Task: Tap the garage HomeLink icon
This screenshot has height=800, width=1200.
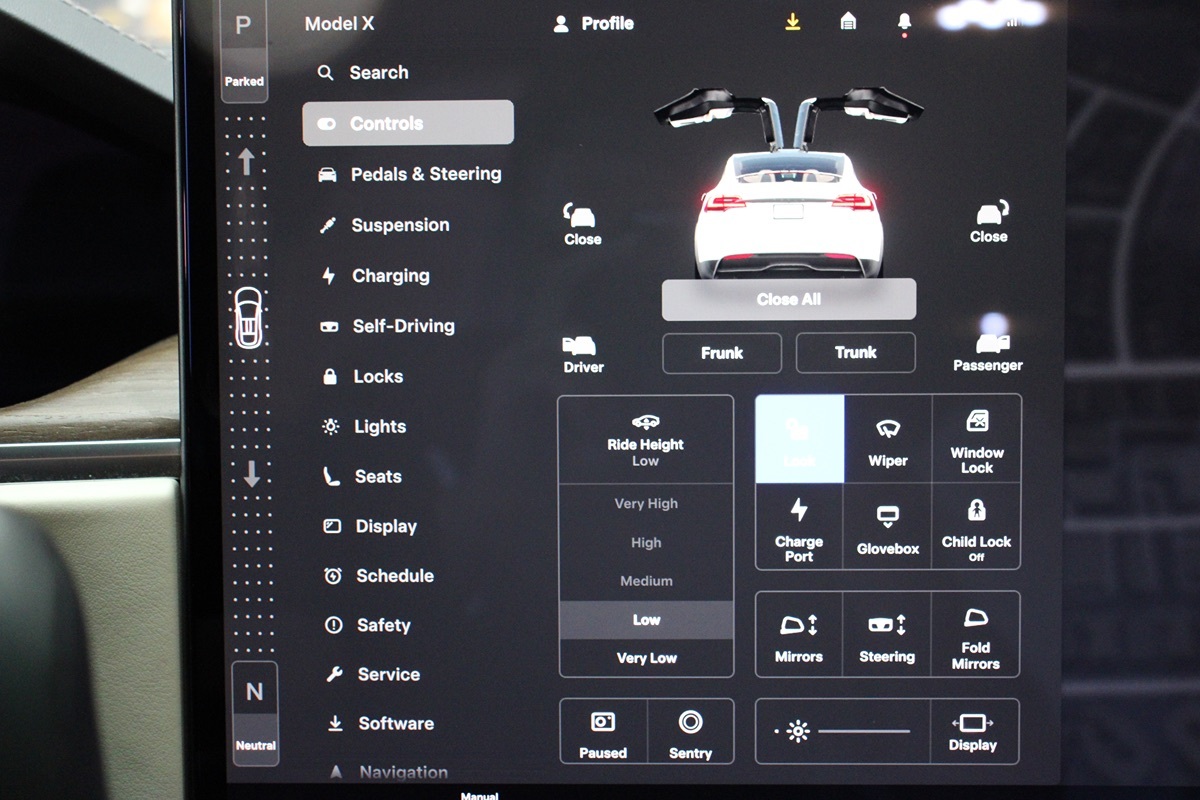Action: tap(848, 22)
